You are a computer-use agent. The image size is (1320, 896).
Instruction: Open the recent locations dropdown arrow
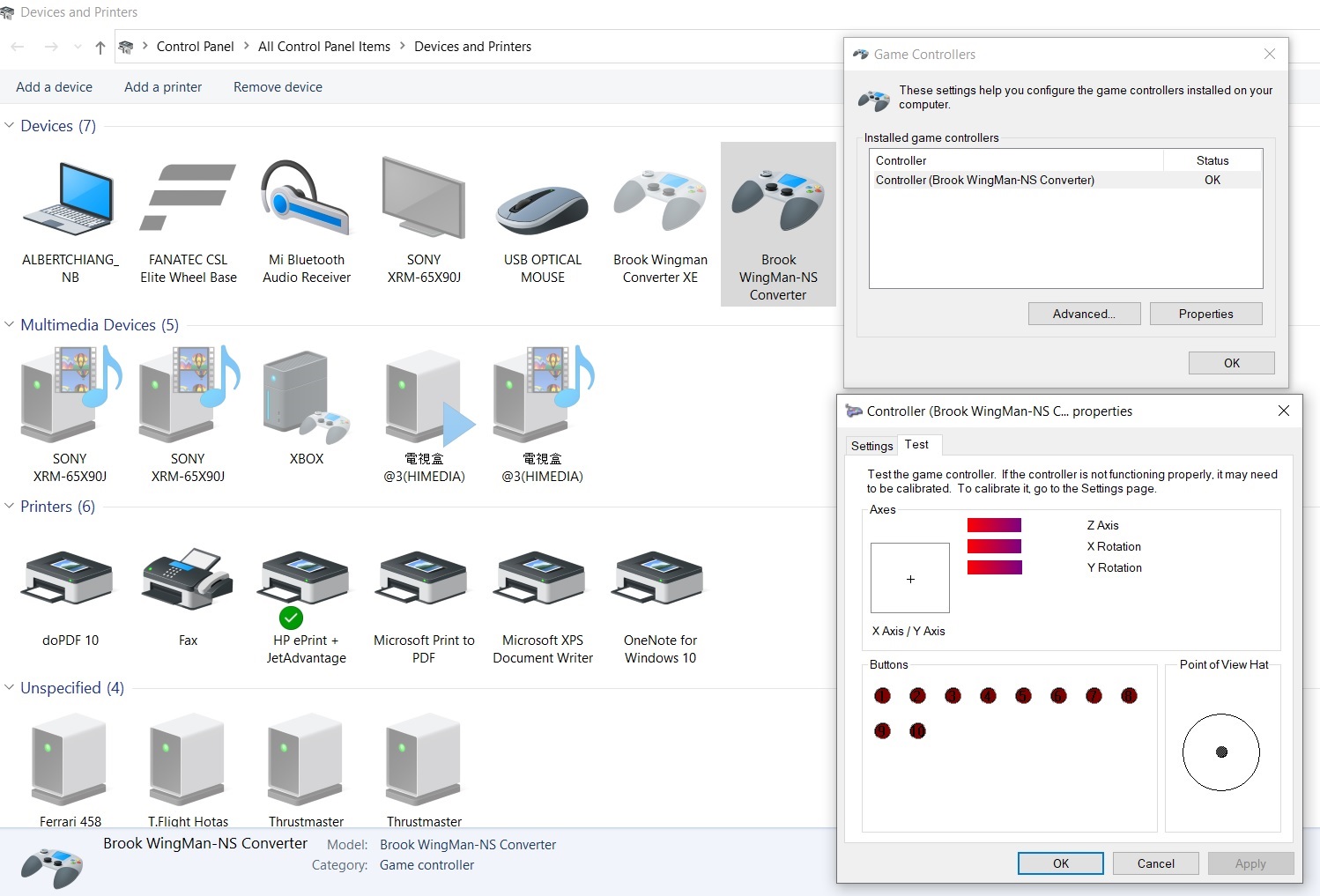(78, 47)
